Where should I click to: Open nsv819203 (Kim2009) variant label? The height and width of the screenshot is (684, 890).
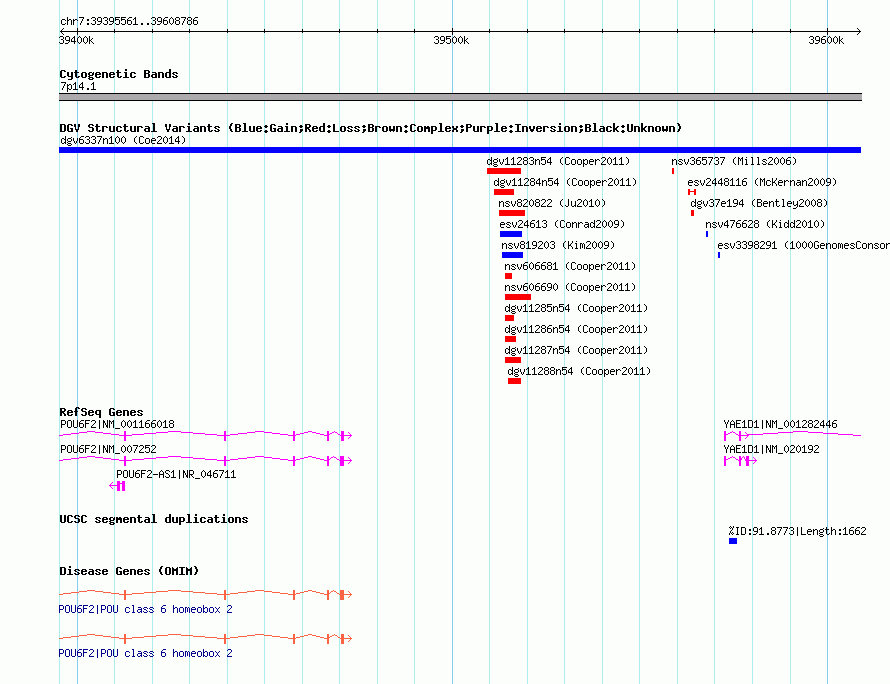[558, 245]
